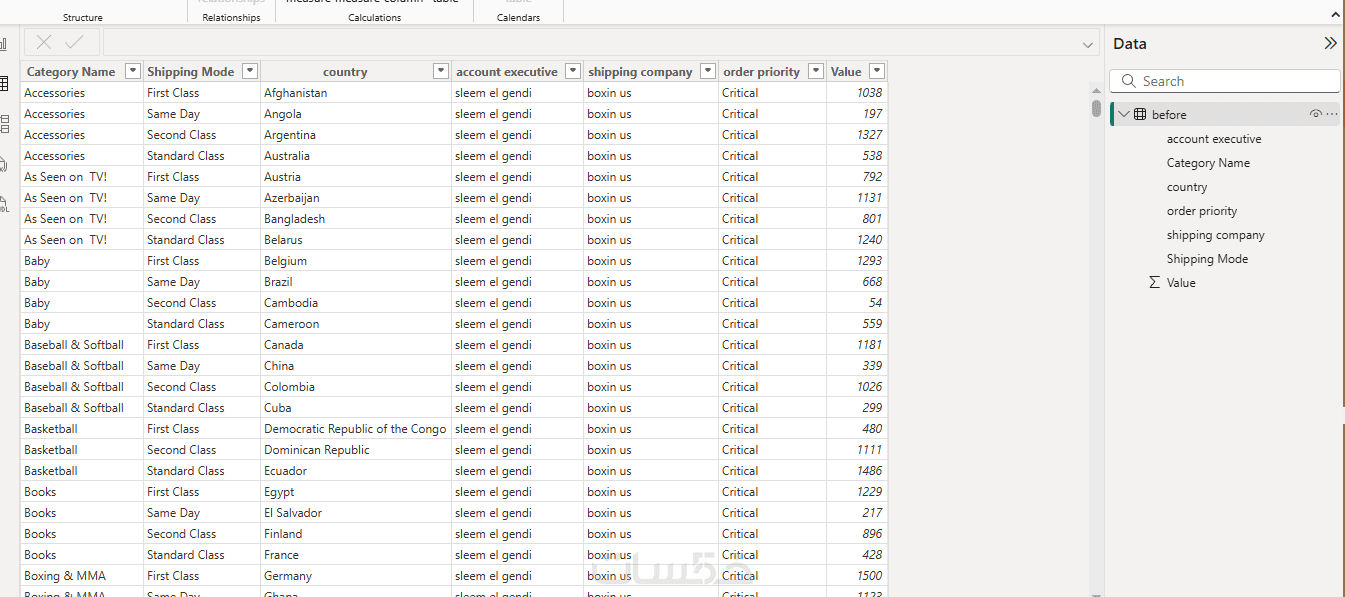
Task: Select order priority field in Data pane
Action: 1202,211
